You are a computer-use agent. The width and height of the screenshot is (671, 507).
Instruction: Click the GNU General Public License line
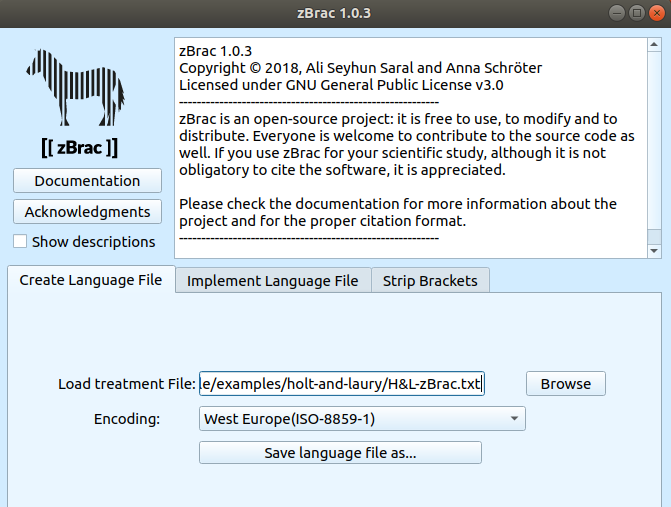[x=341, y=85]
